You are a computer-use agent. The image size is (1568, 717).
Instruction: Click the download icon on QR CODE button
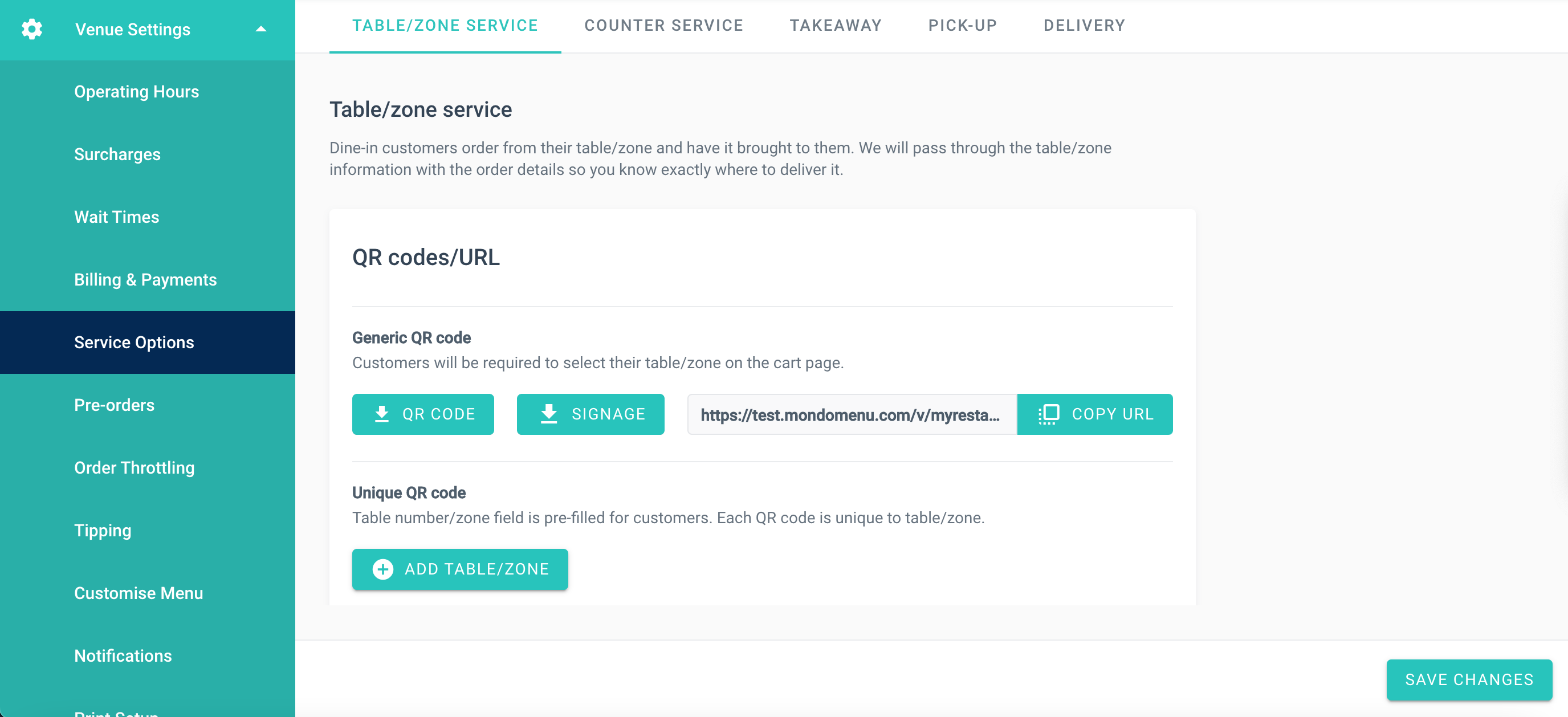(x=382, y=414)
